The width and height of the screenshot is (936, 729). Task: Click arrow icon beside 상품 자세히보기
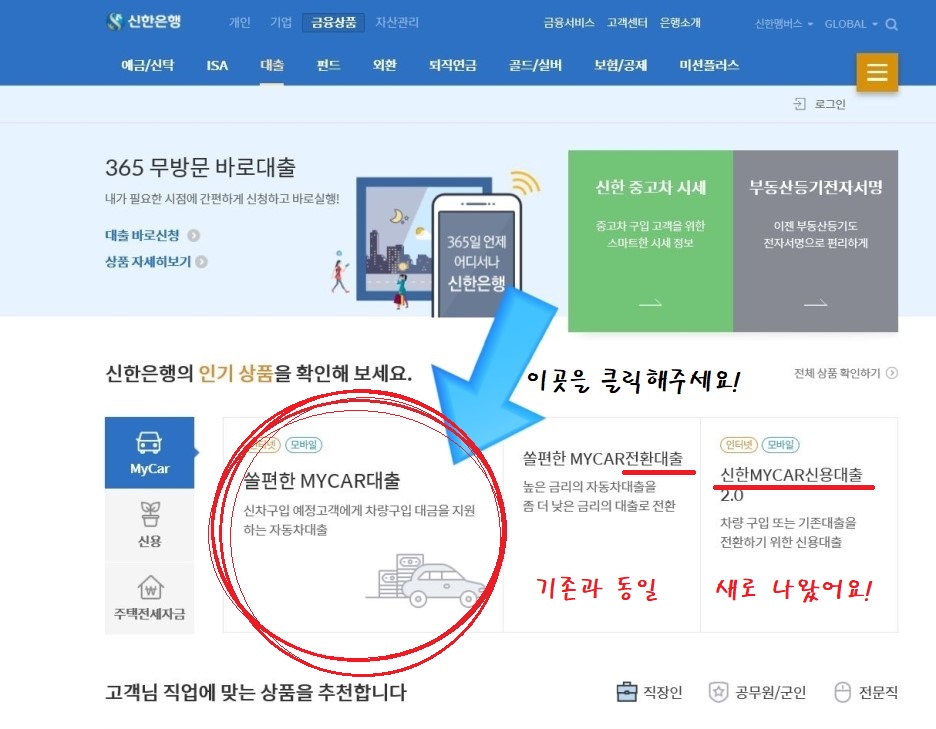[202, 262]
